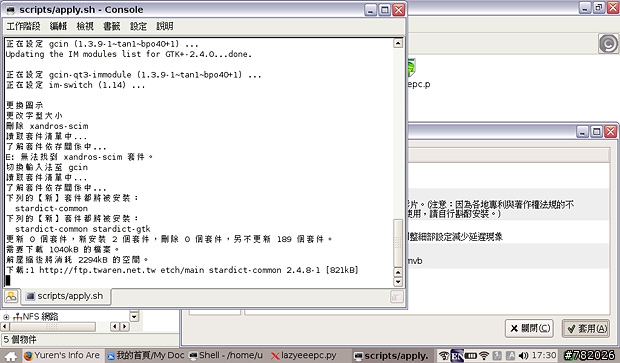Click the file manager throbber swirl icon

pyautogui.click(x=608, y=43)
